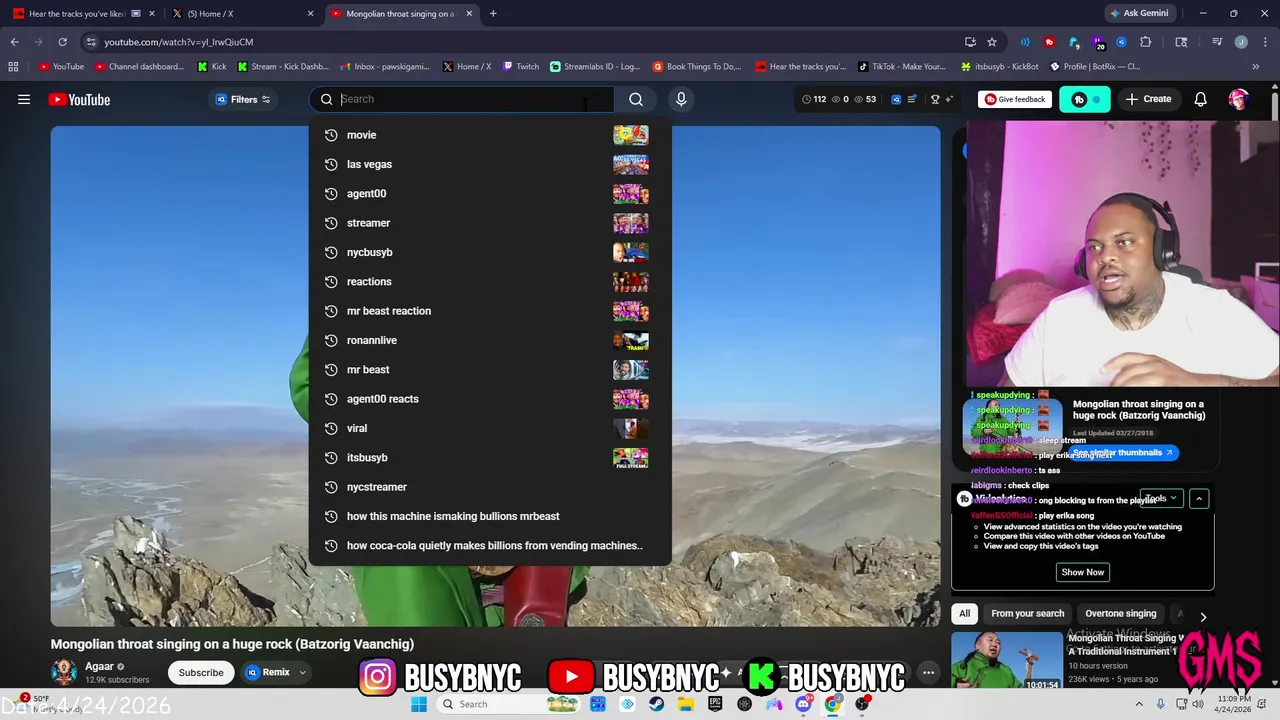This screenshot has height=720, width=1280.
Task: View site information icon in the address bar
Action: tap(91, 42)
